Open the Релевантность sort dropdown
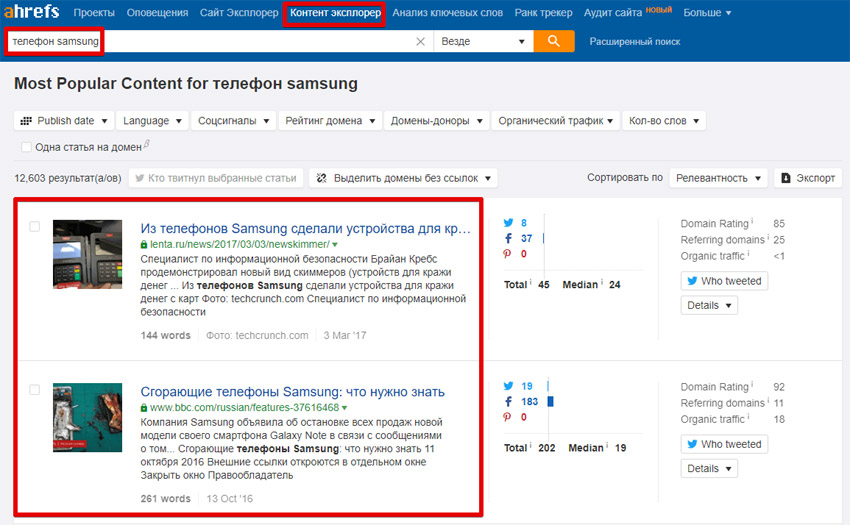 pyautogui.click(x=718, y=178)
